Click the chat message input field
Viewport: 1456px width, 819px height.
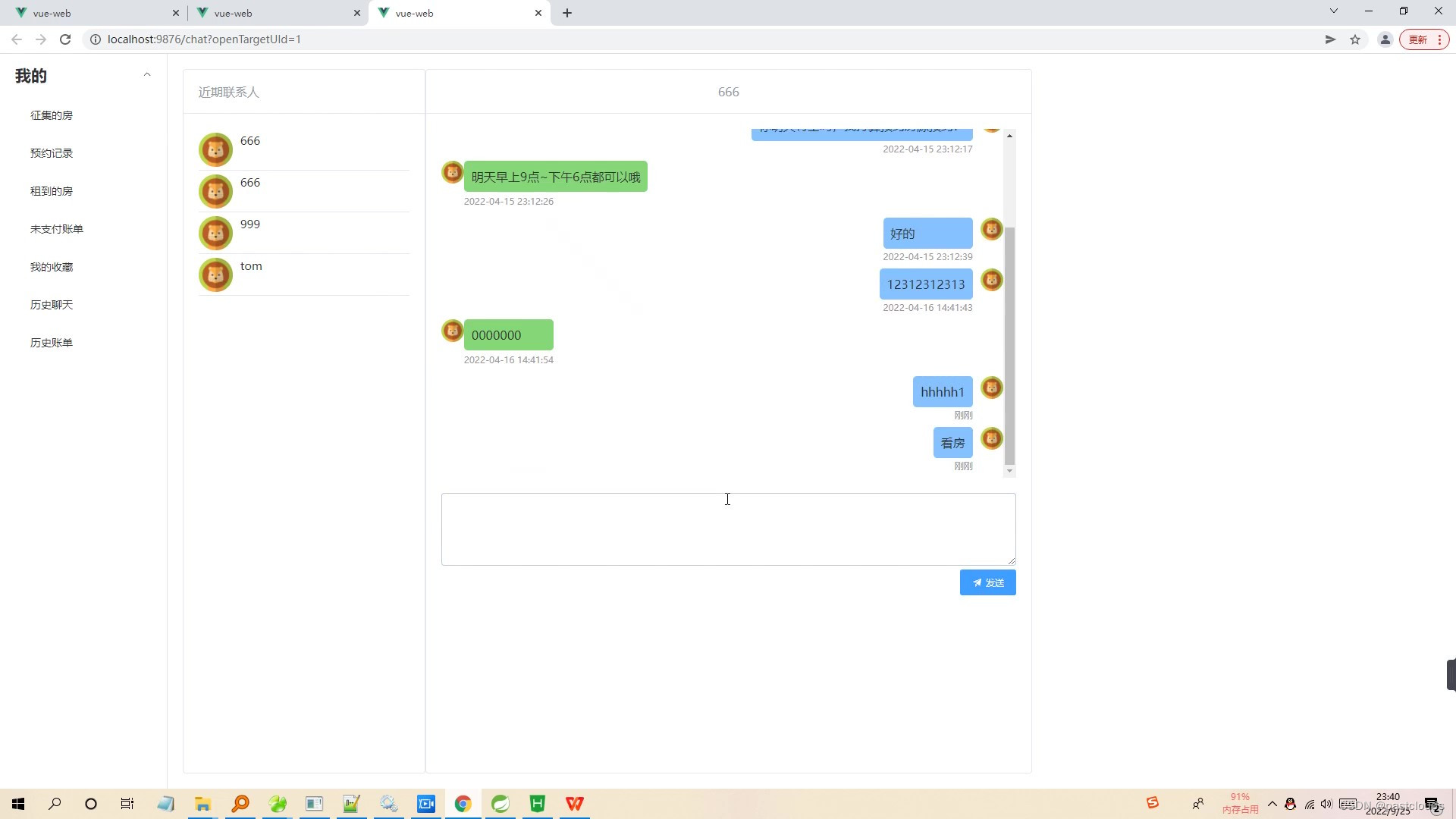[727, 529]
